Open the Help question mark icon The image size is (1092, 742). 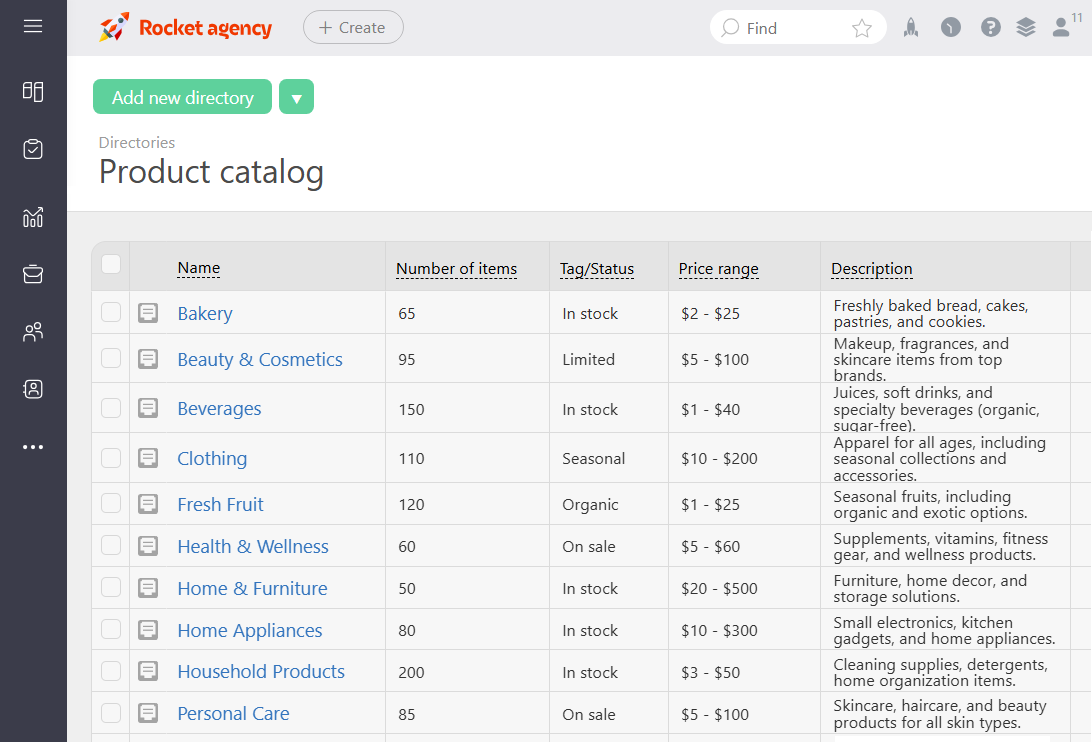pyautogui.click(x=990, y=27)
